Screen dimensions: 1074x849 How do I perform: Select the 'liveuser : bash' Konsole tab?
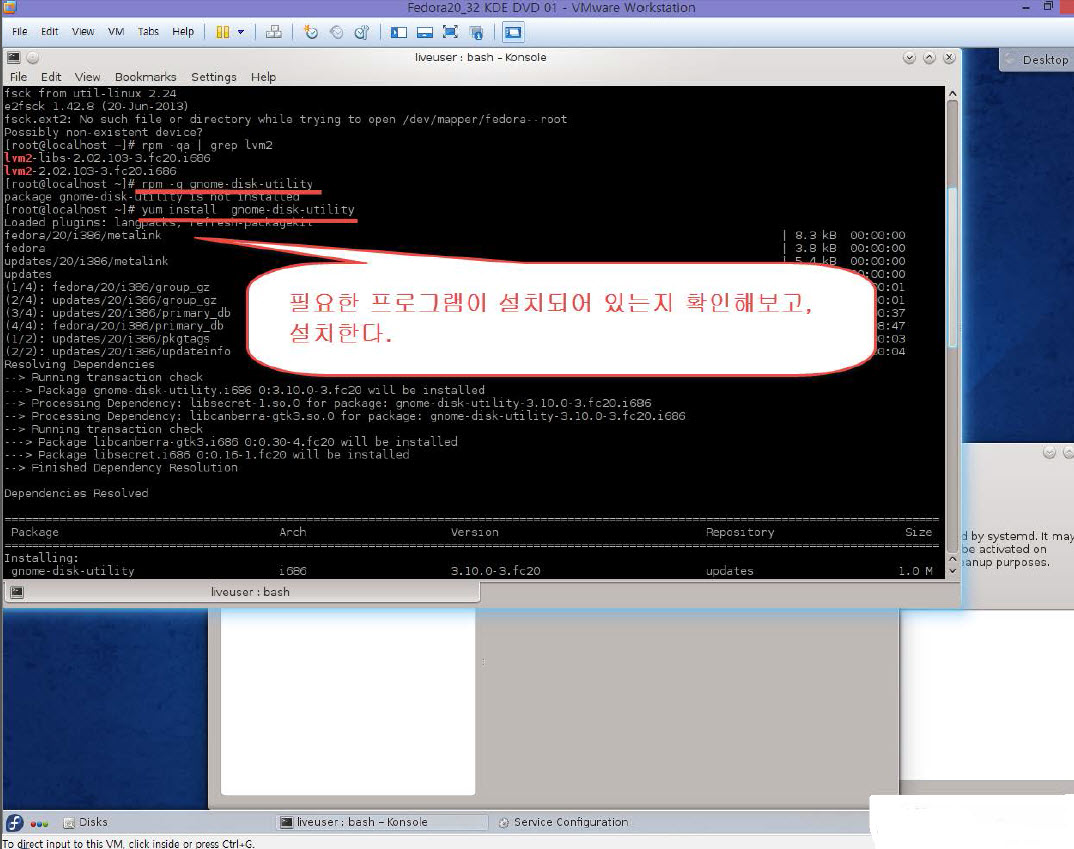click(x=242, y=592)
